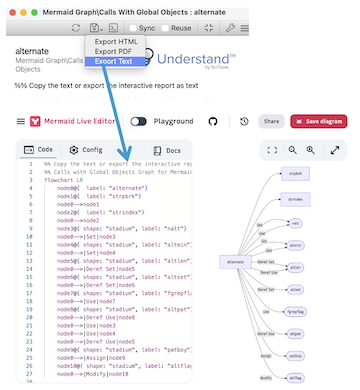Click the alternate node in diagram
Screen dimensions: 360x390
click(235, 262)
